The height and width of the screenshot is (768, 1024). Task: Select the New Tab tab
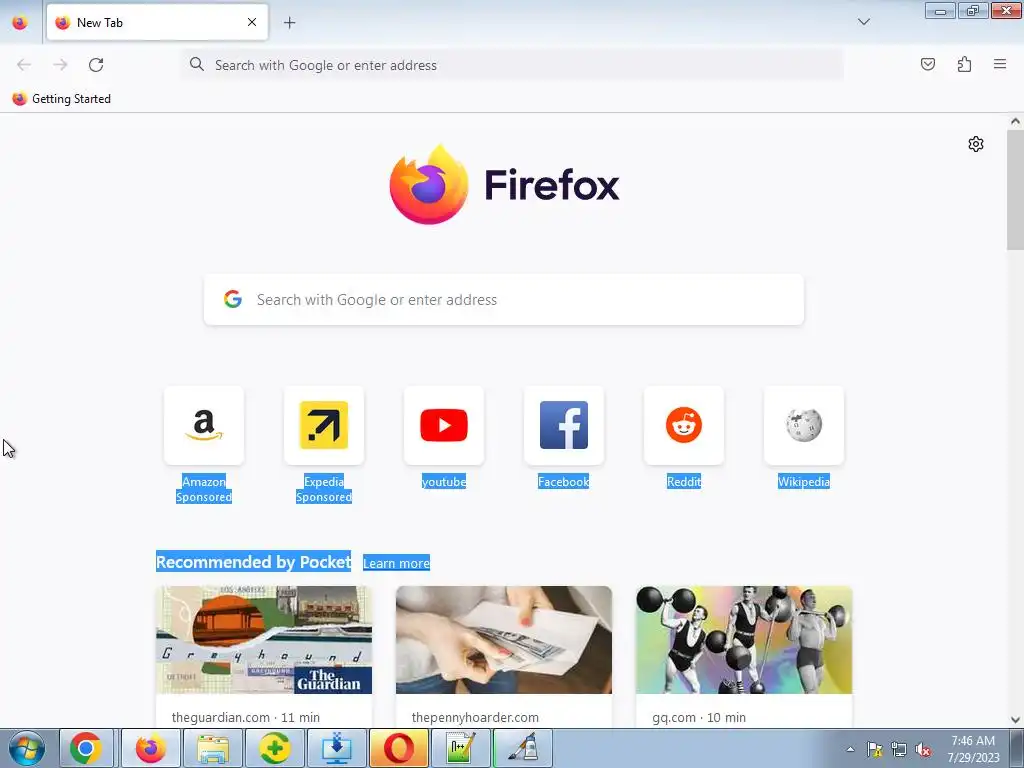click(x=157, y=22)
